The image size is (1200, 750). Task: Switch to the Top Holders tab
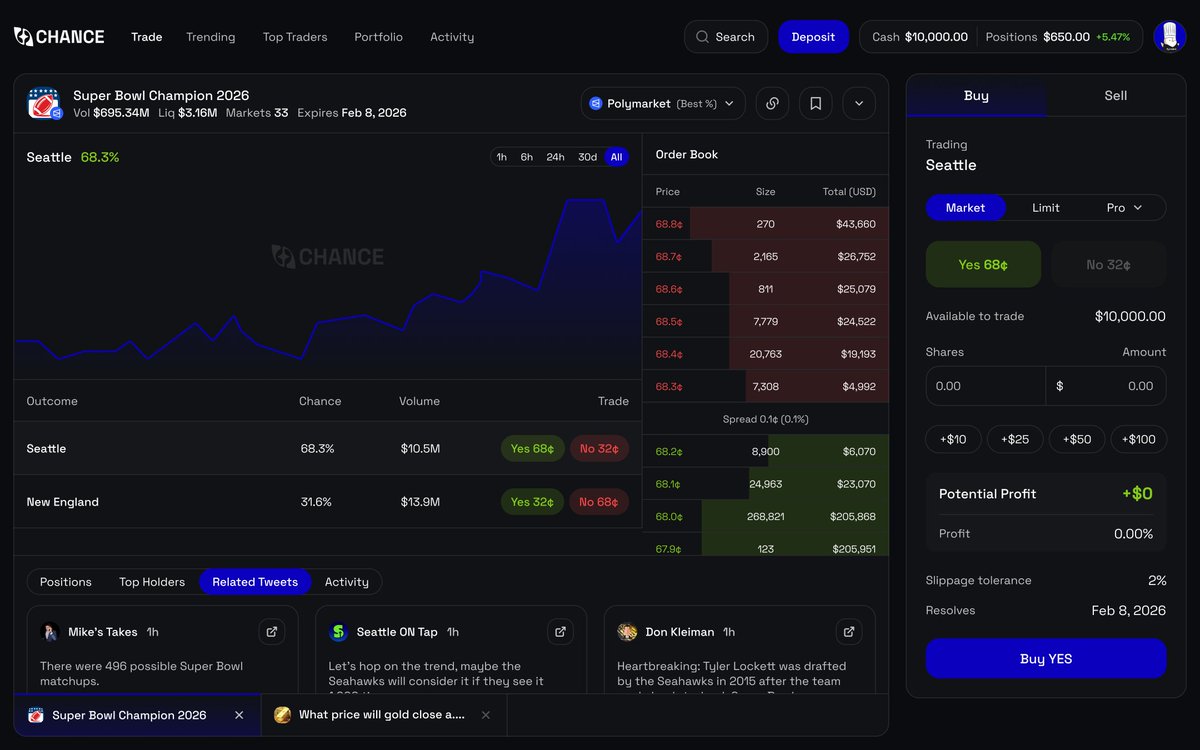(x=152, y=581)
